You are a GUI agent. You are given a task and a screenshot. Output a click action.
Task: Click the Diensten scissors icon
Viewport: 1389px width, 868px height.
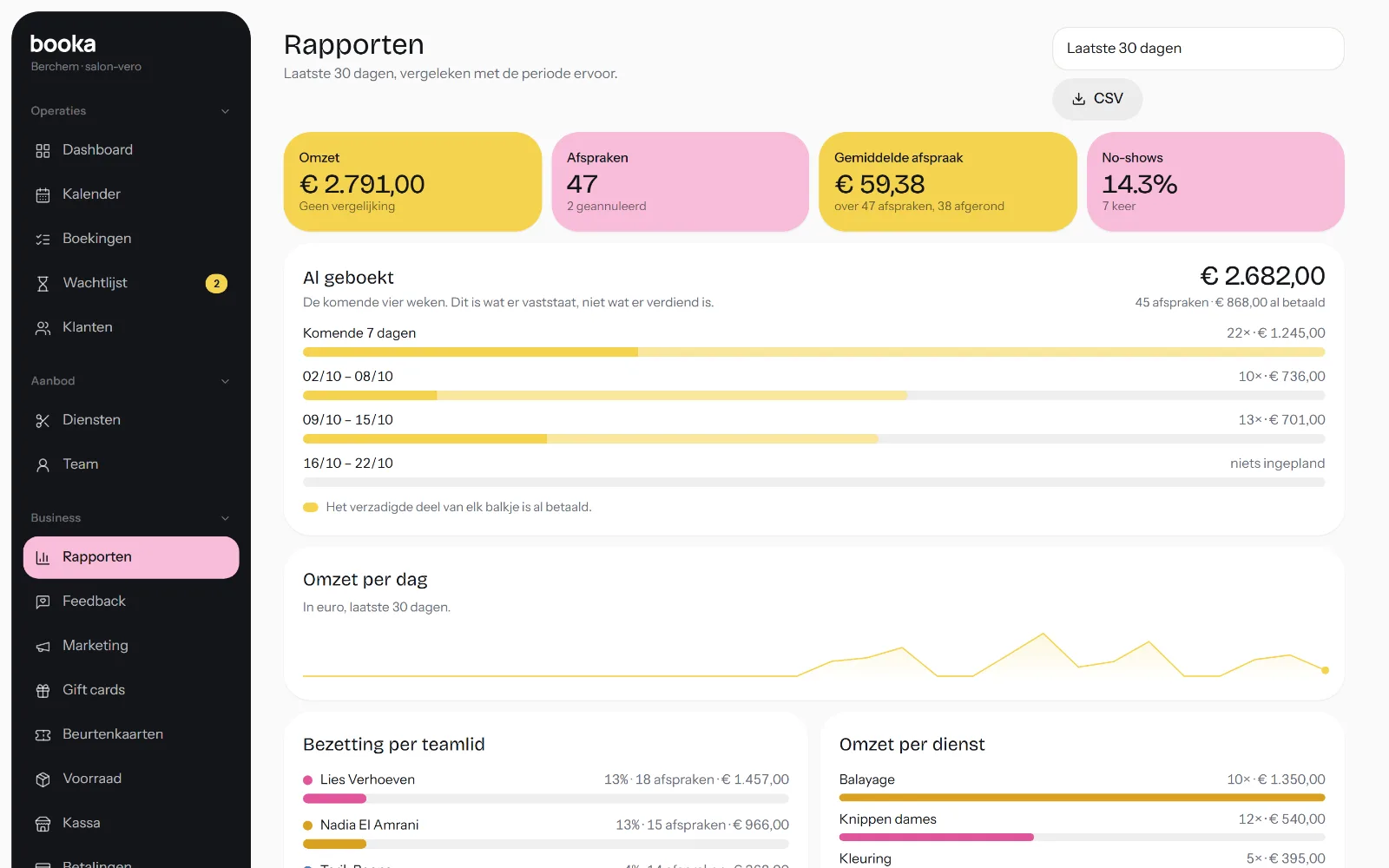(43, 421)
